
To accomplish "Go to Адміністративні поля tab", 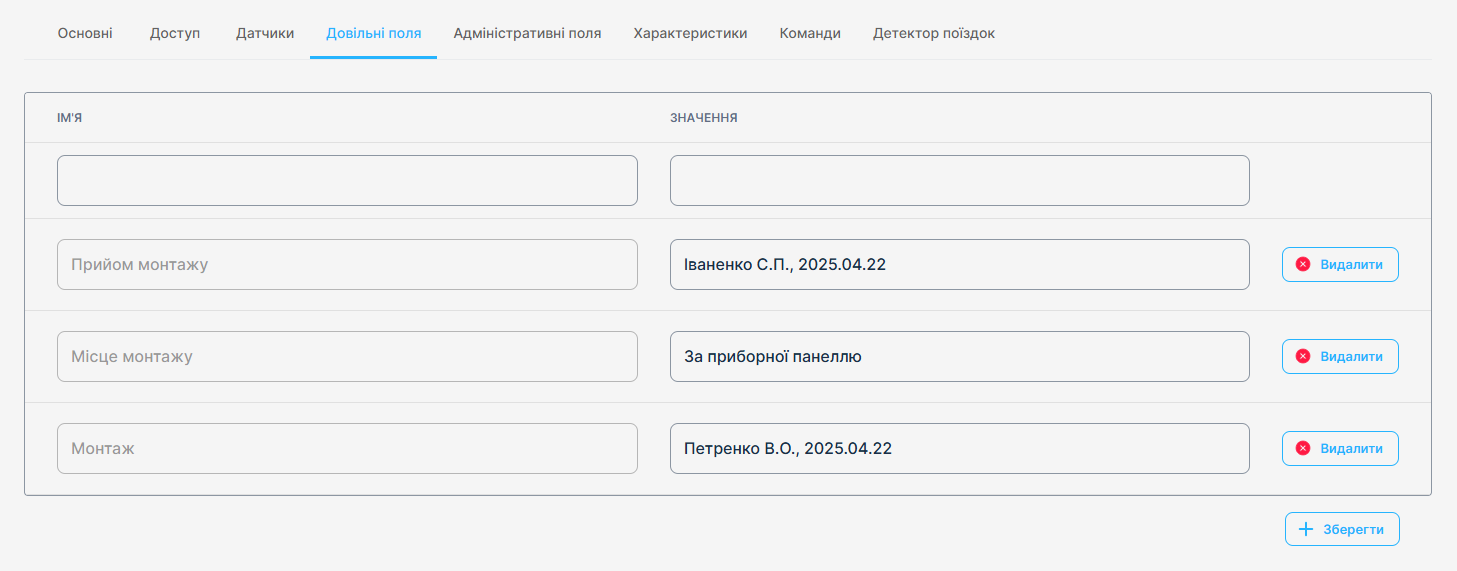I will [527, 33].
